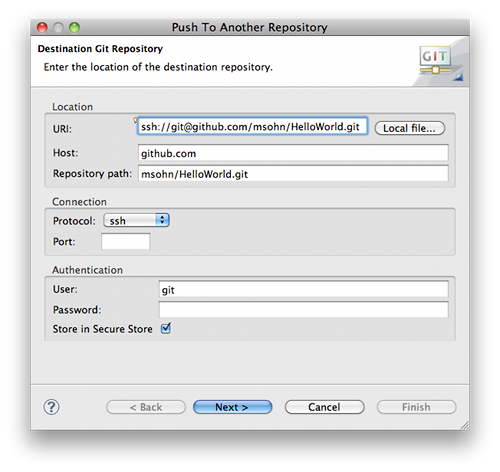The height and width of the screenshot is (472, 500).
Task: Click the resize grip at the dialog corner
Action: coord(465,425)
